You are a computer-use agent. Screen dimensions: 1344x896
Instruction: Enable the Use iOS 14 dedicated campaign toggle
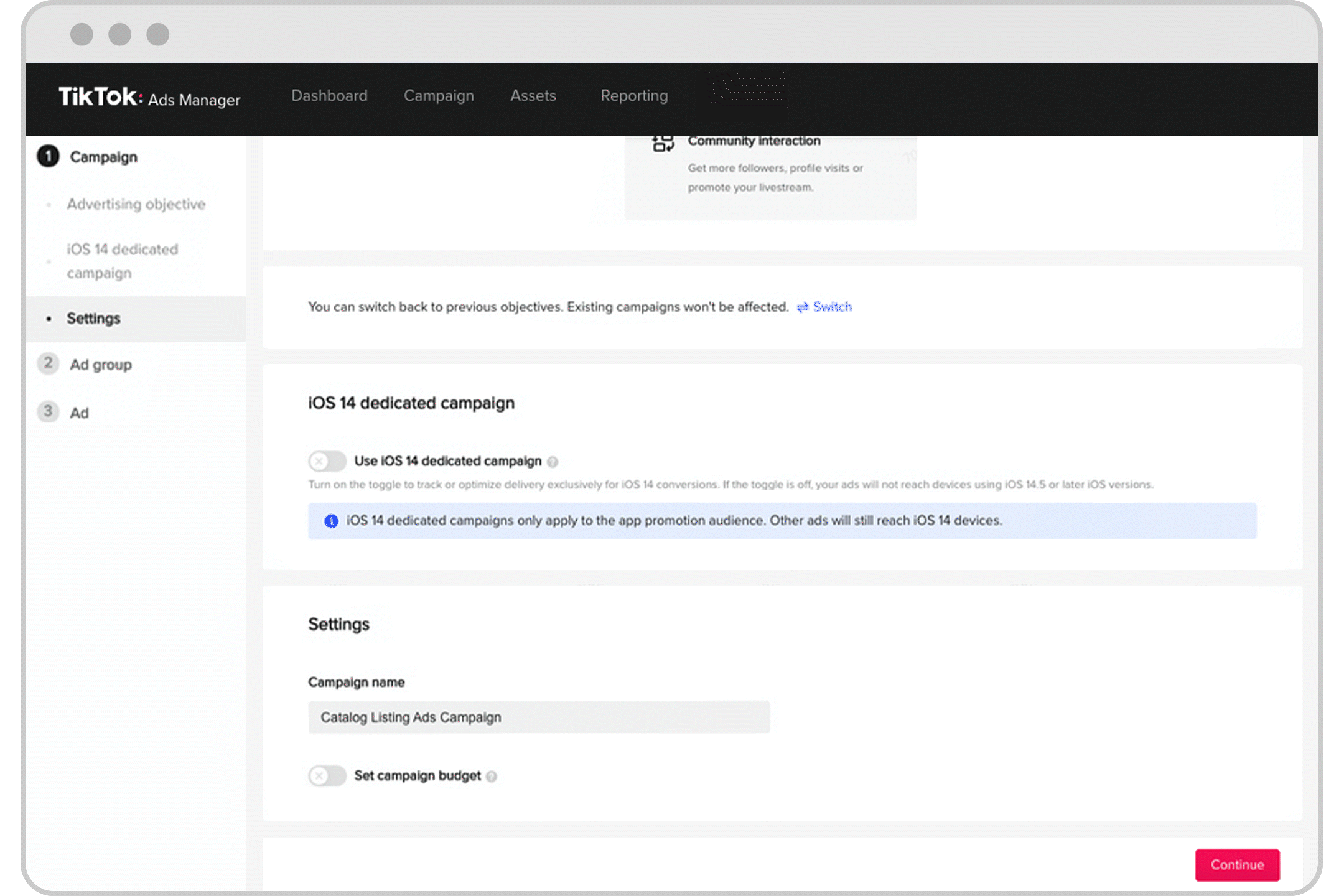coord(327,462)
